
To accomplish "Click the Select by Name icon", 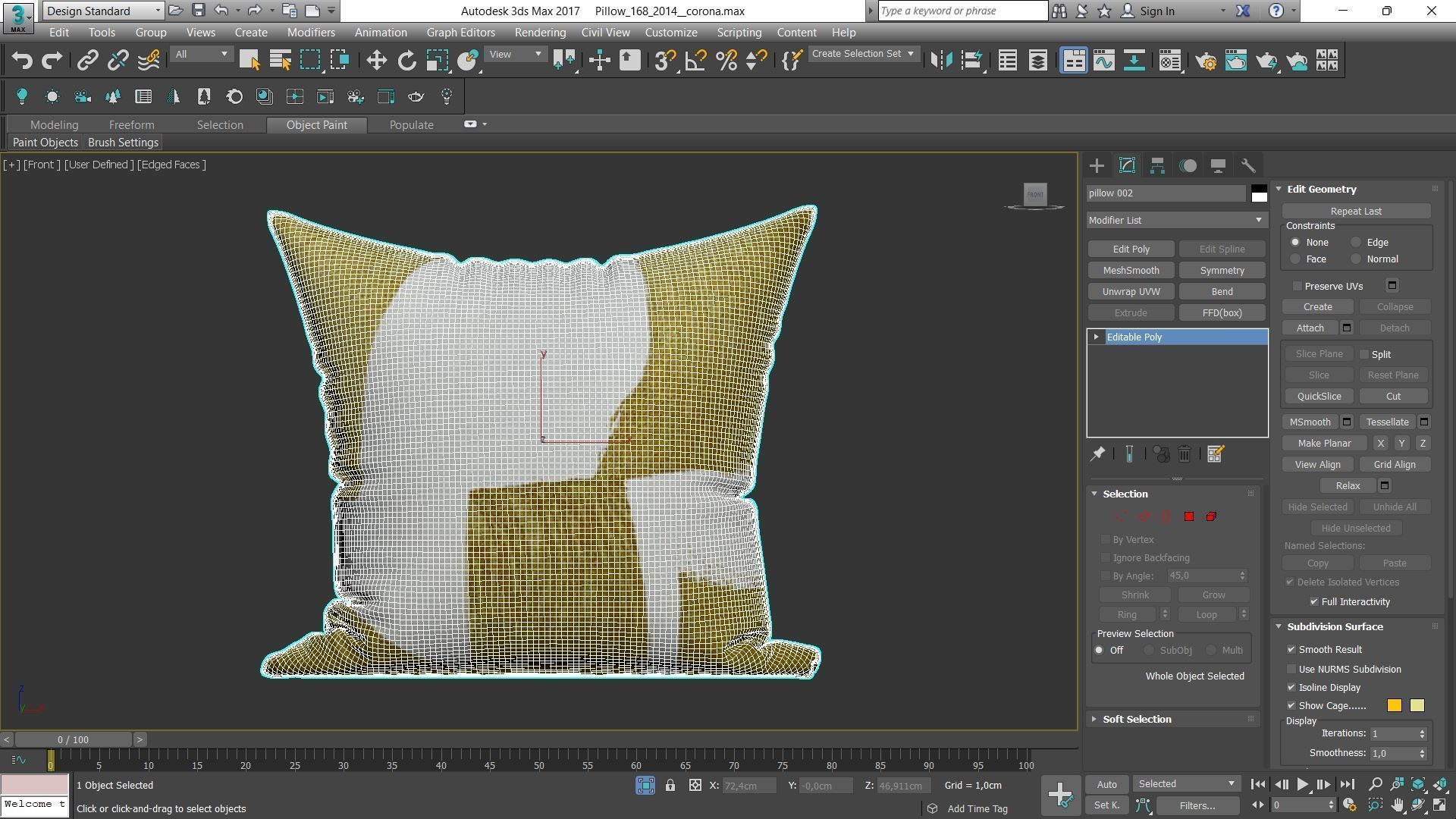I will [281, 61].
